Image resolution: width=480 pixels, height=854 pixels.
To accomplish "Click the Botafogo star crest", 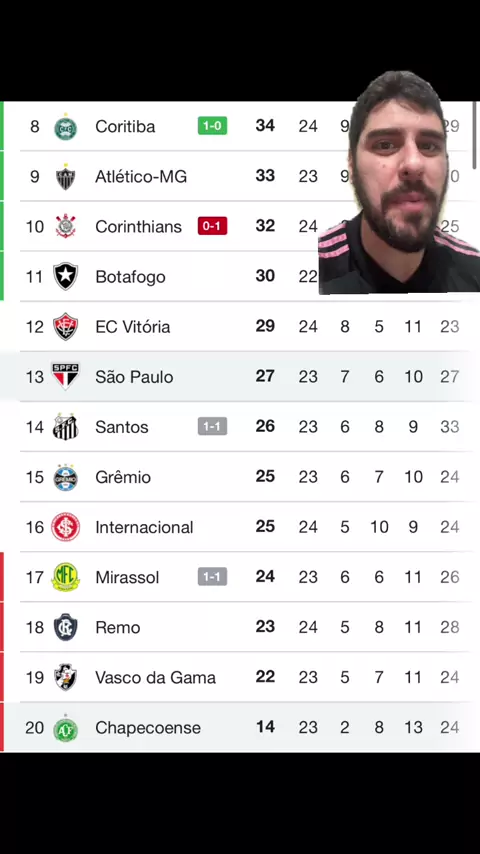I will click(65, 276).
